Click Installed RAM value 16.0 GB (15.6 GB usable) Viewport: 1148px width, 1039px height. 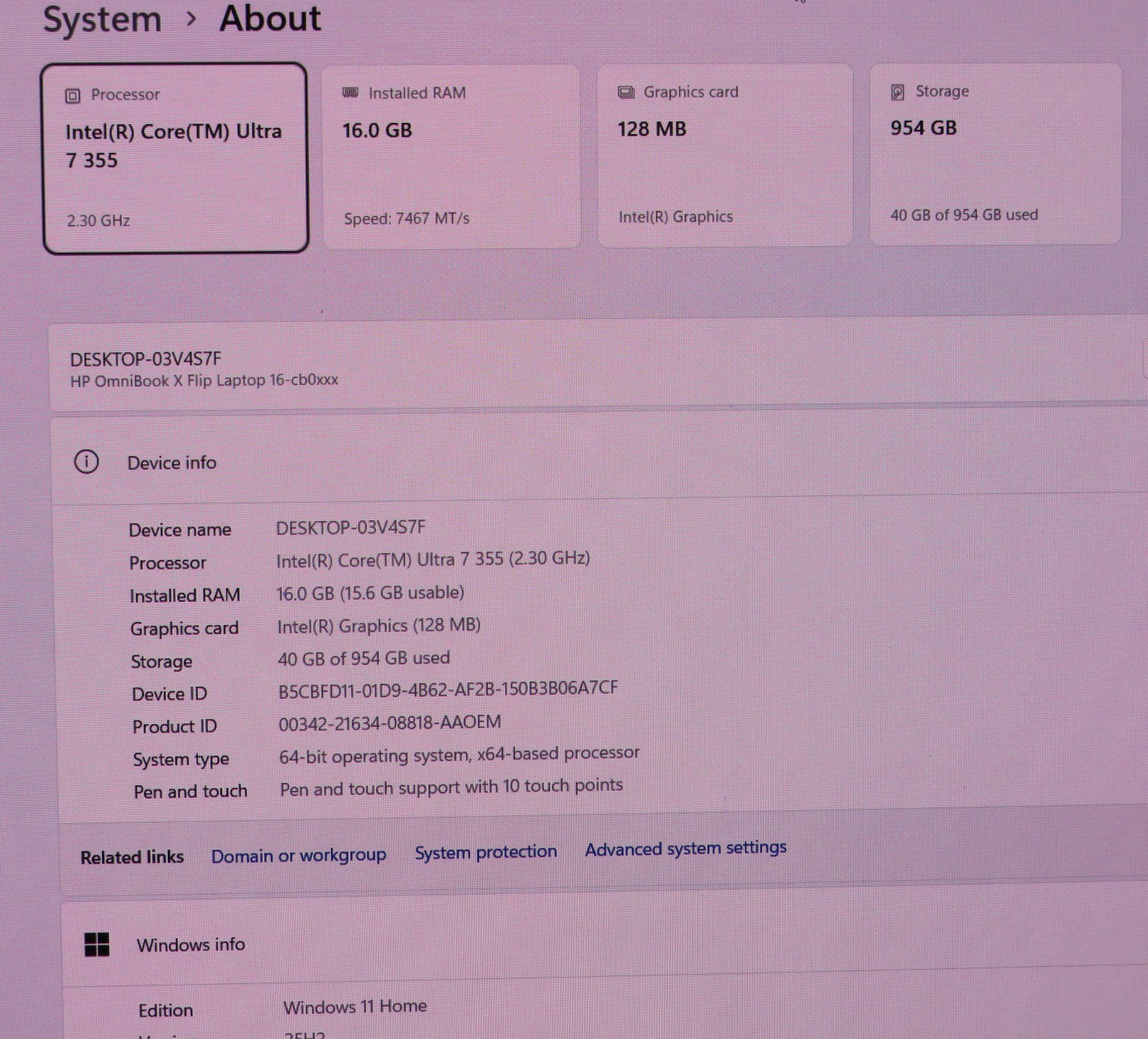[x=370, y=593]
